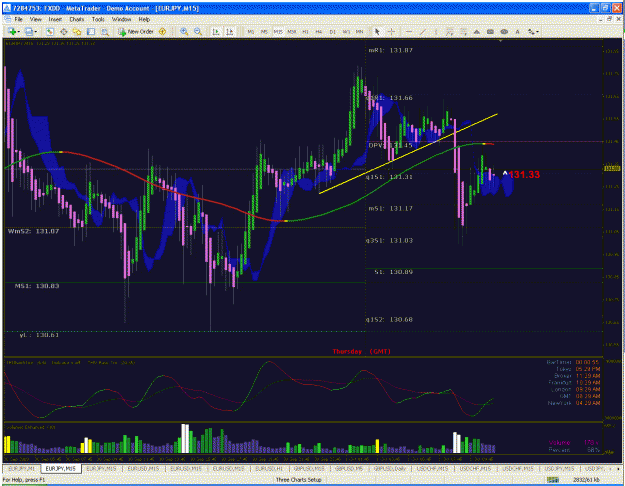Click the S1: 130.89 support label

pos(393,272)
